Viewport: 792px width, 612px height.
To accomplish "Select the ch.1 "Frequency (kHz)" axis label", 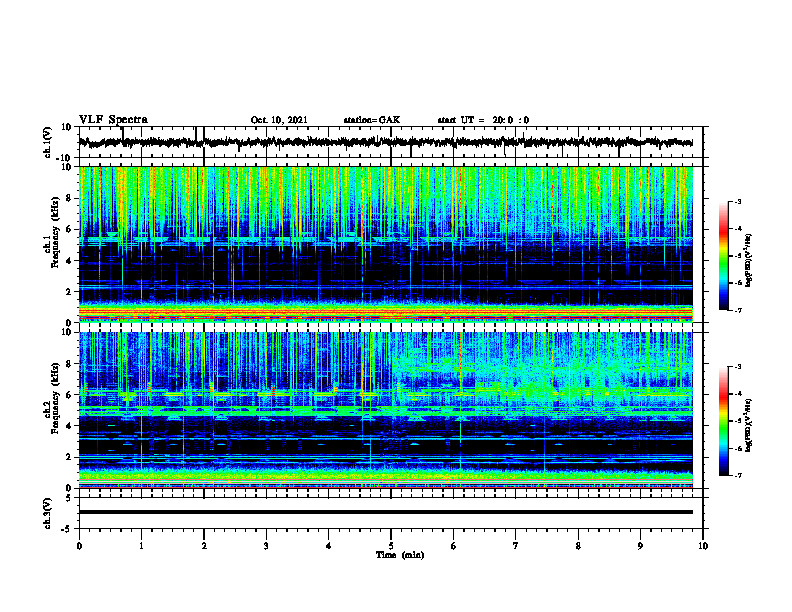I will point(55,232).
